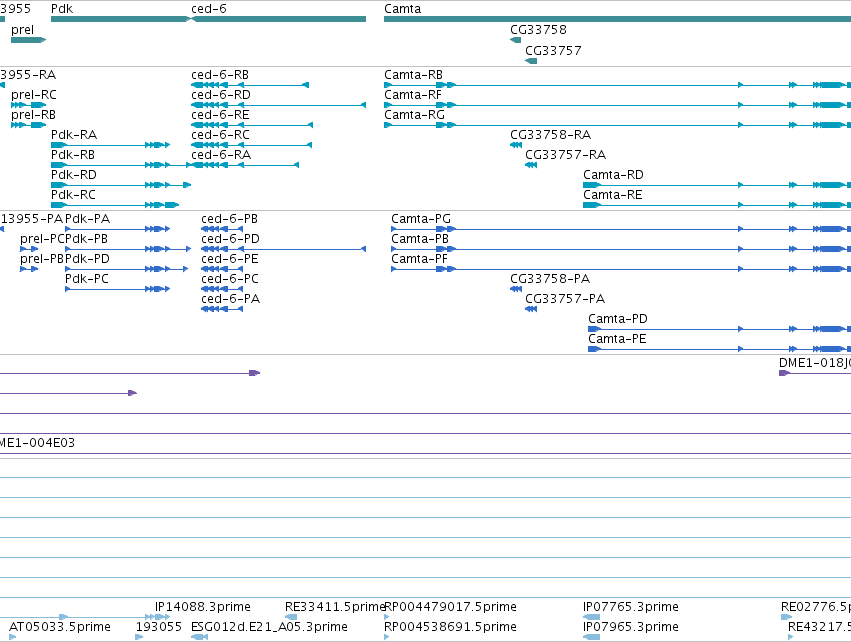Click the CG33757 gene label
This screenshot has width=851, height=642.
point(553,51)
